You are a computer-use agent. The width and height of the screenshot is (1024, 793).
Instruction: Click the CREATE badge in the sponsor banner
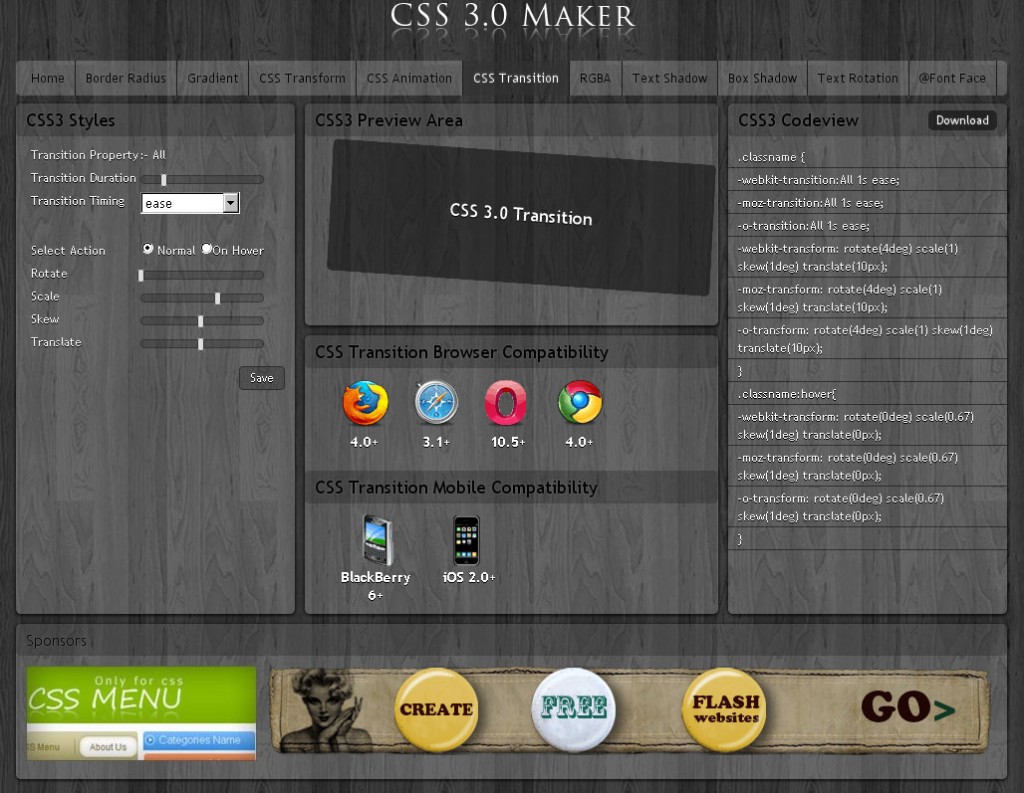437,710
